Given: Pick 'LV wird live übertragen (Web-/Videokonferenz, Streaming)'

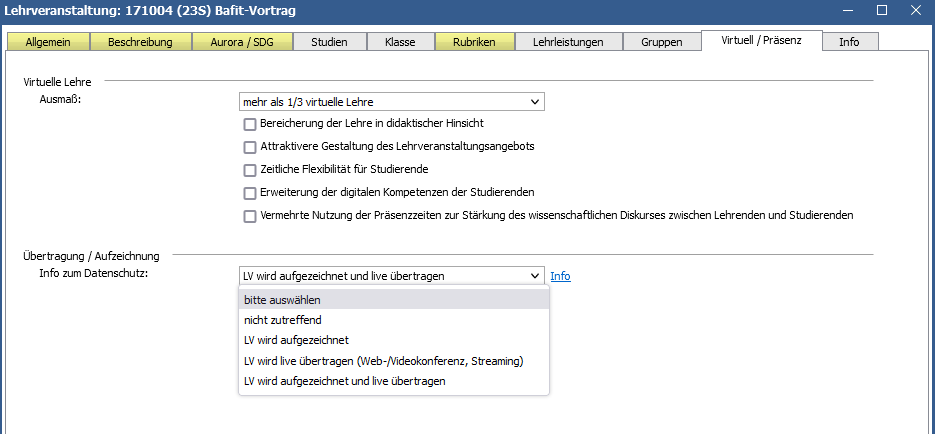Looking at the screenshot, I should coord(383,361).
